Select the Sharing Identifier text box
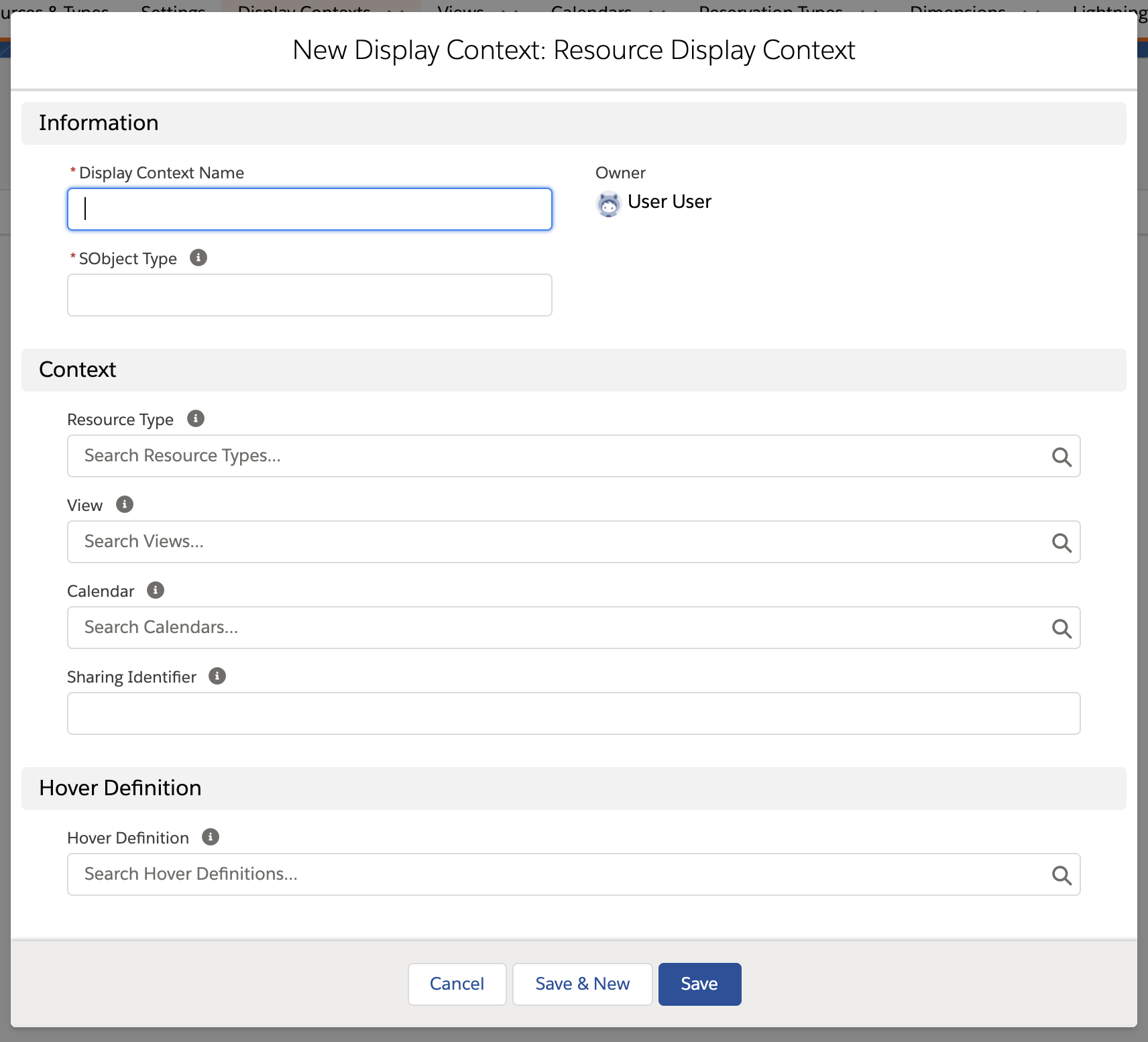The width and height of the screenshot is (1148, 1042). [573, 713]
